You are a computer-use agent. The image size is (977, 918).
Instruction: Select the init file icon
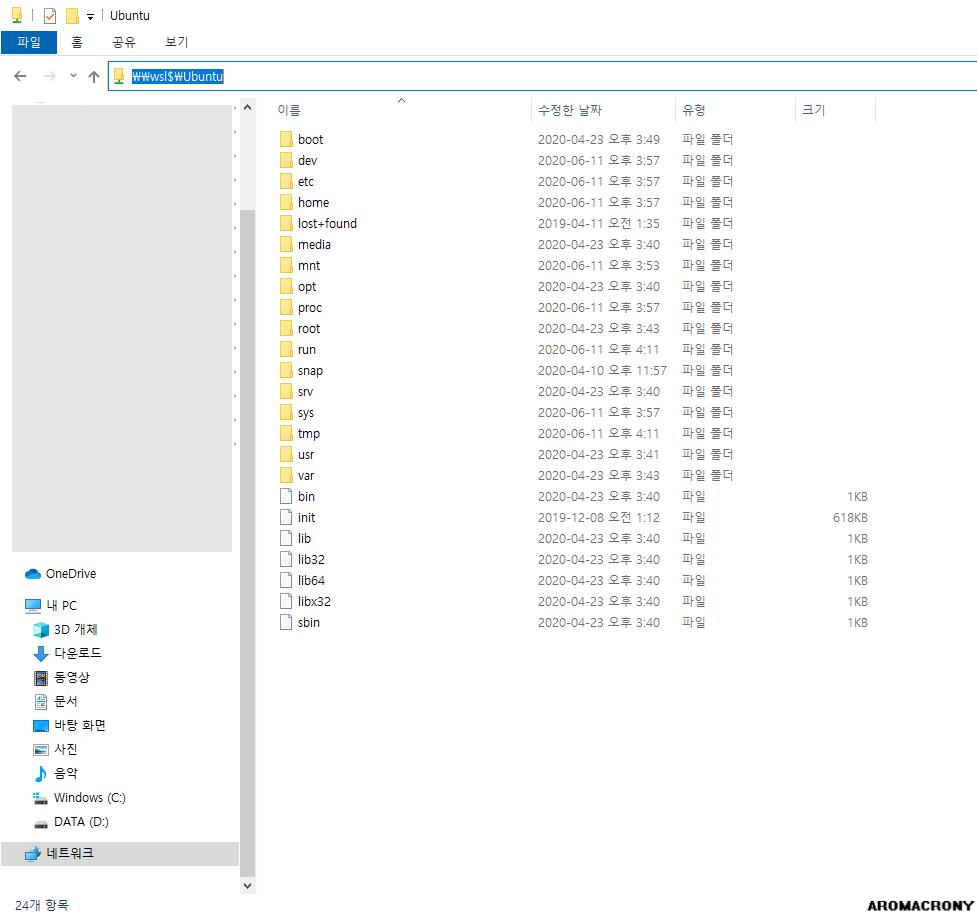286,517
